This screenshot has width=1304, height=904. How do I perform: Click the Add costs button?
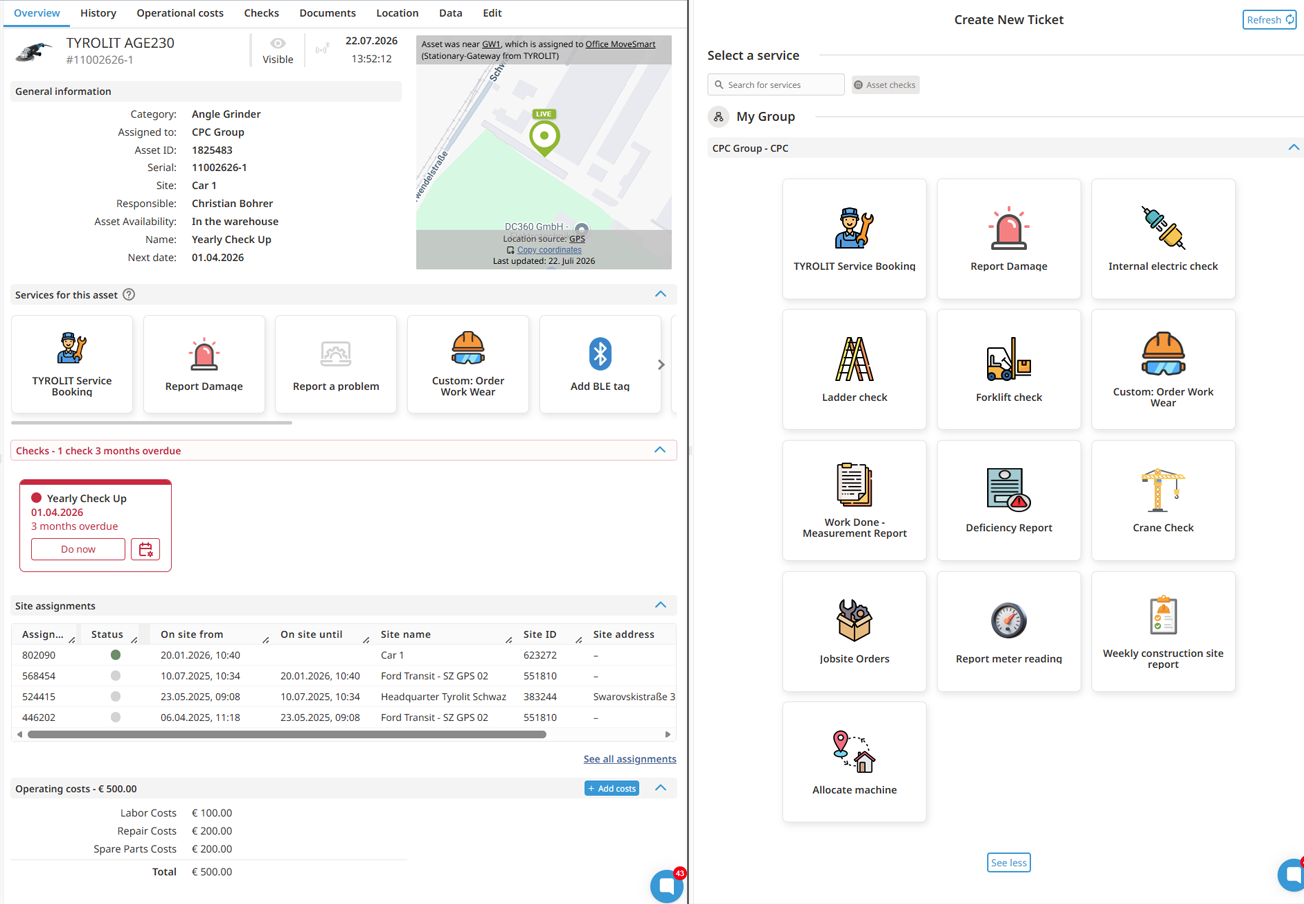(x=611, y=788)
